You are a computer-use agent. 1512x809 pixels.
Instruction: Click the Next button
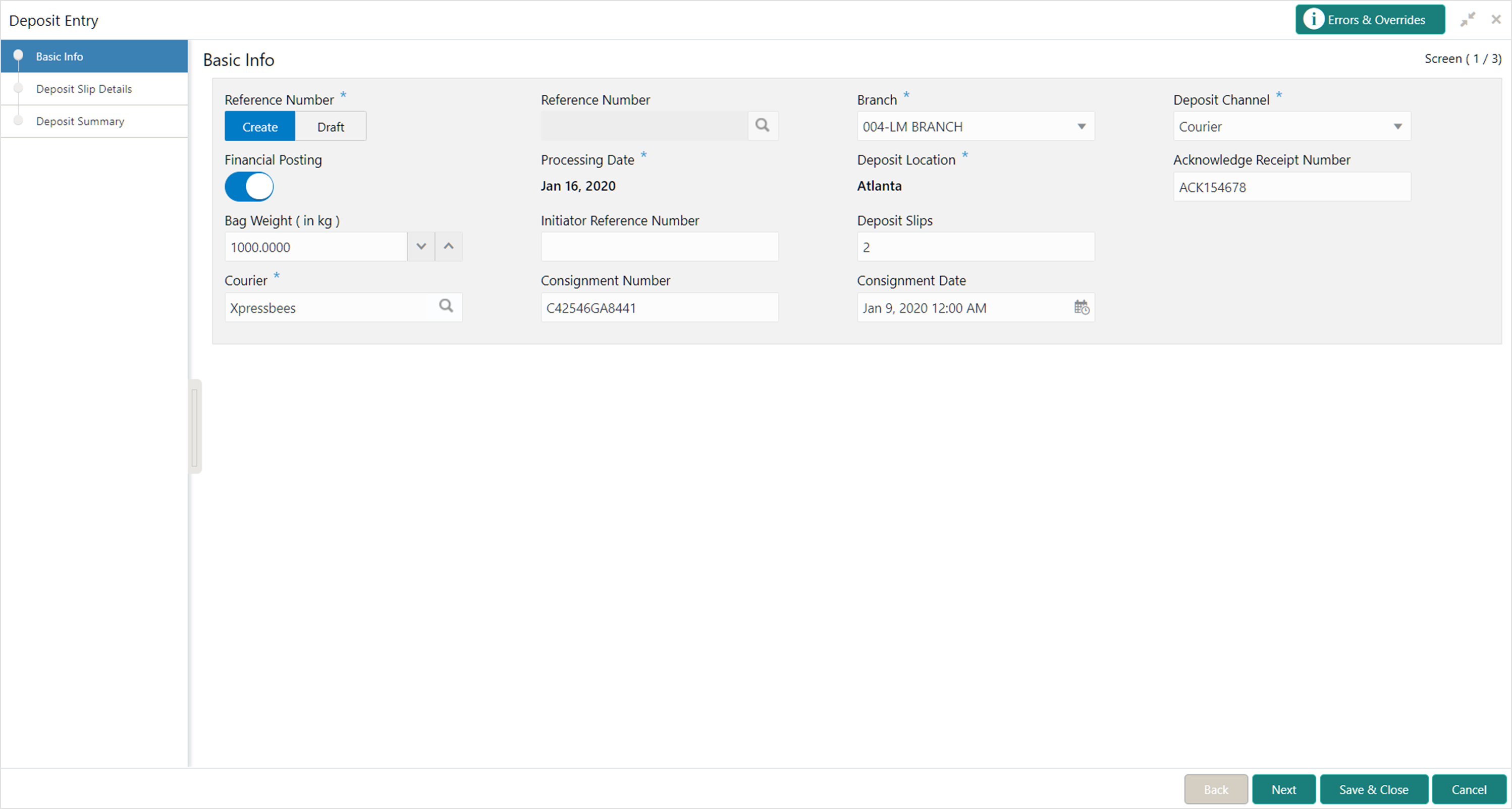pyautogui.click(x=1284, y=790)
